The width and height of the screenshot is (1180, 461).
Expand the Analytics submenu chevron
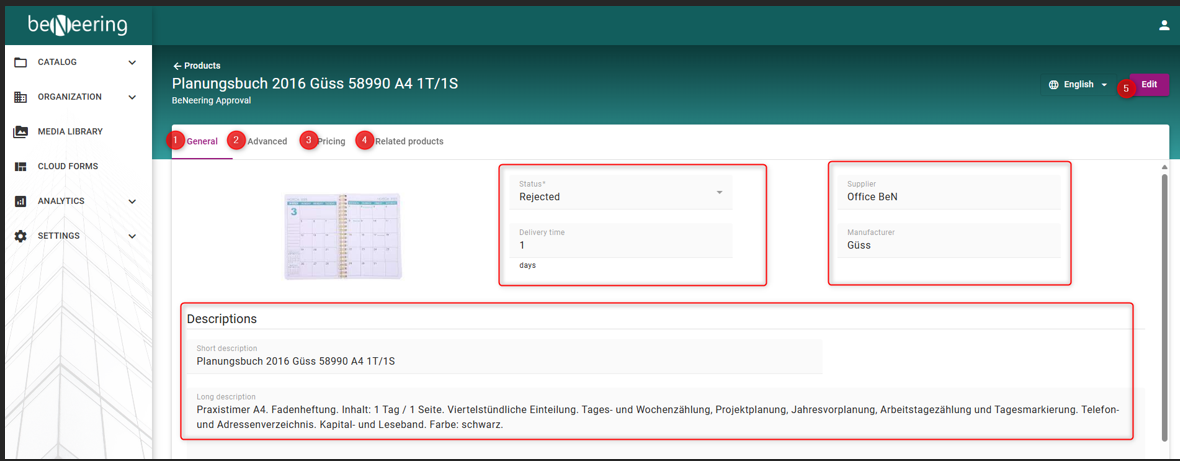[132, 201]
